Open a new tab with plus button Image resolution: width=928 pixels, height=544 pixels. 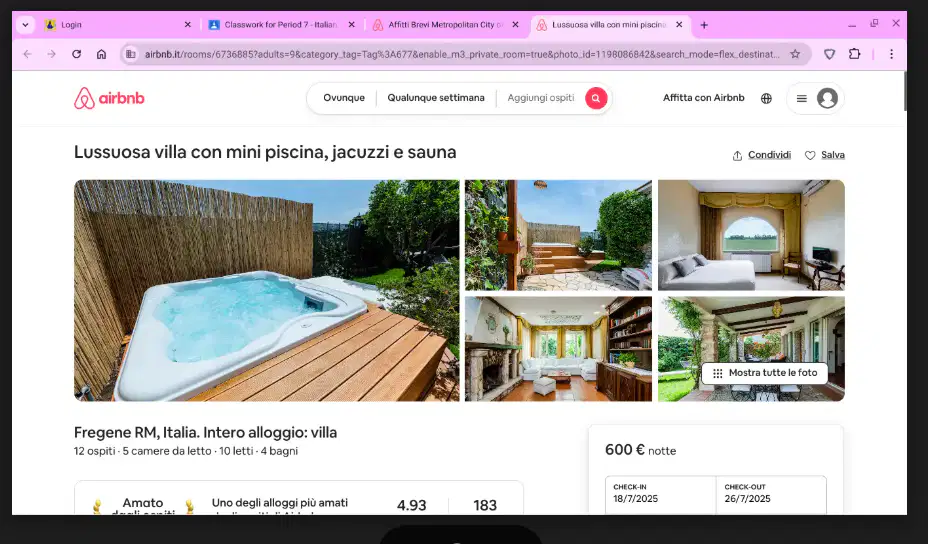point(704,25)
